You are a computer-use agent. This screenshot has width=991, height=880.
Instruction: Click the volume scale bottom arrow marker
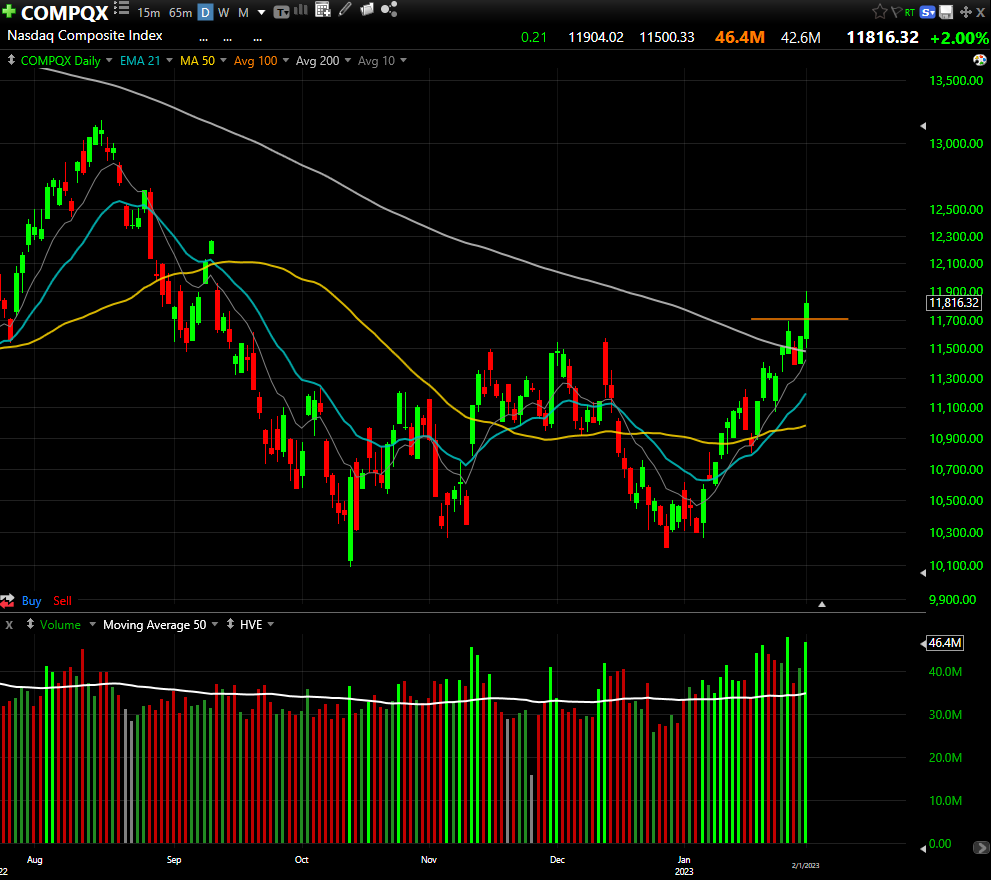923,848
